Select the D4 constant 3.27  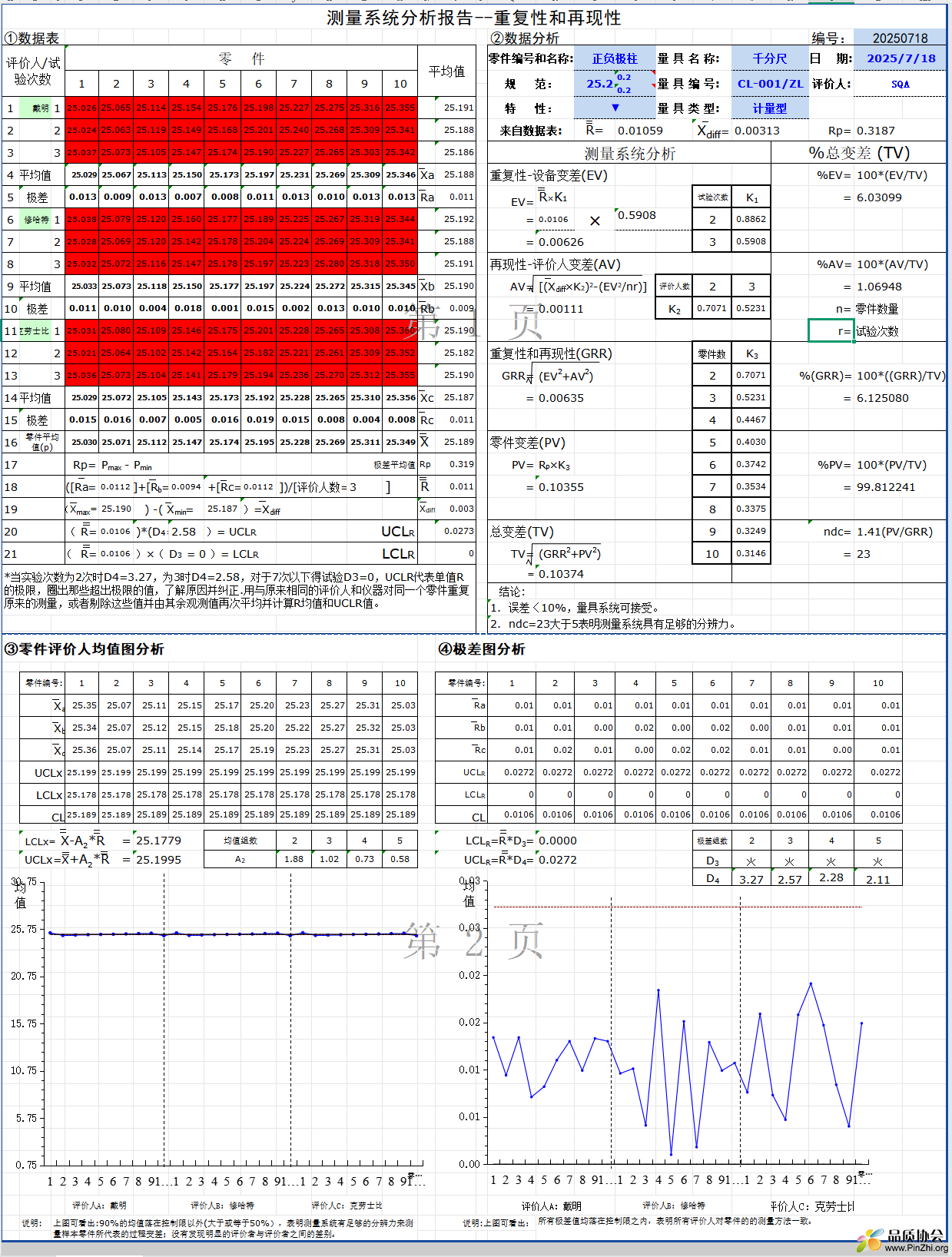click(x=751, y=879)
